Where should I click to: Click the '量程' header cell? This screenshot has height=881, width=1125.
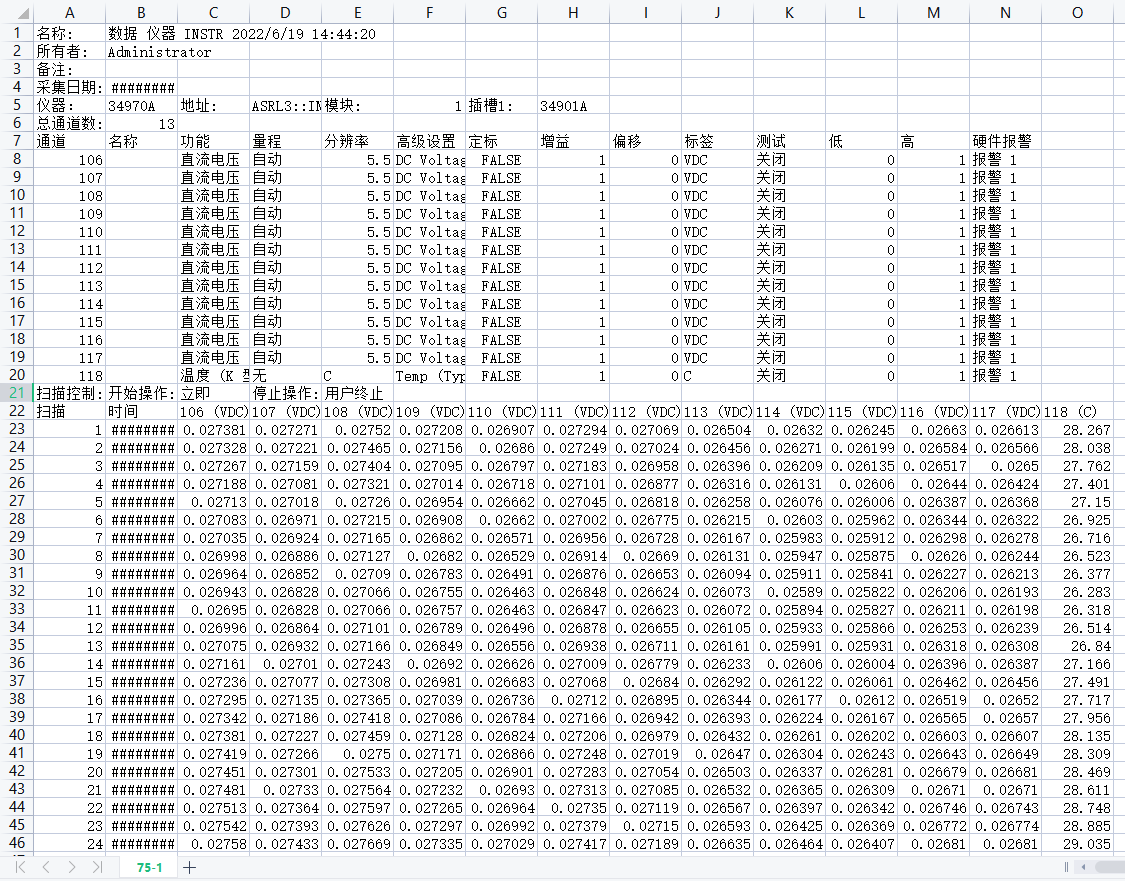coord(286,141)
